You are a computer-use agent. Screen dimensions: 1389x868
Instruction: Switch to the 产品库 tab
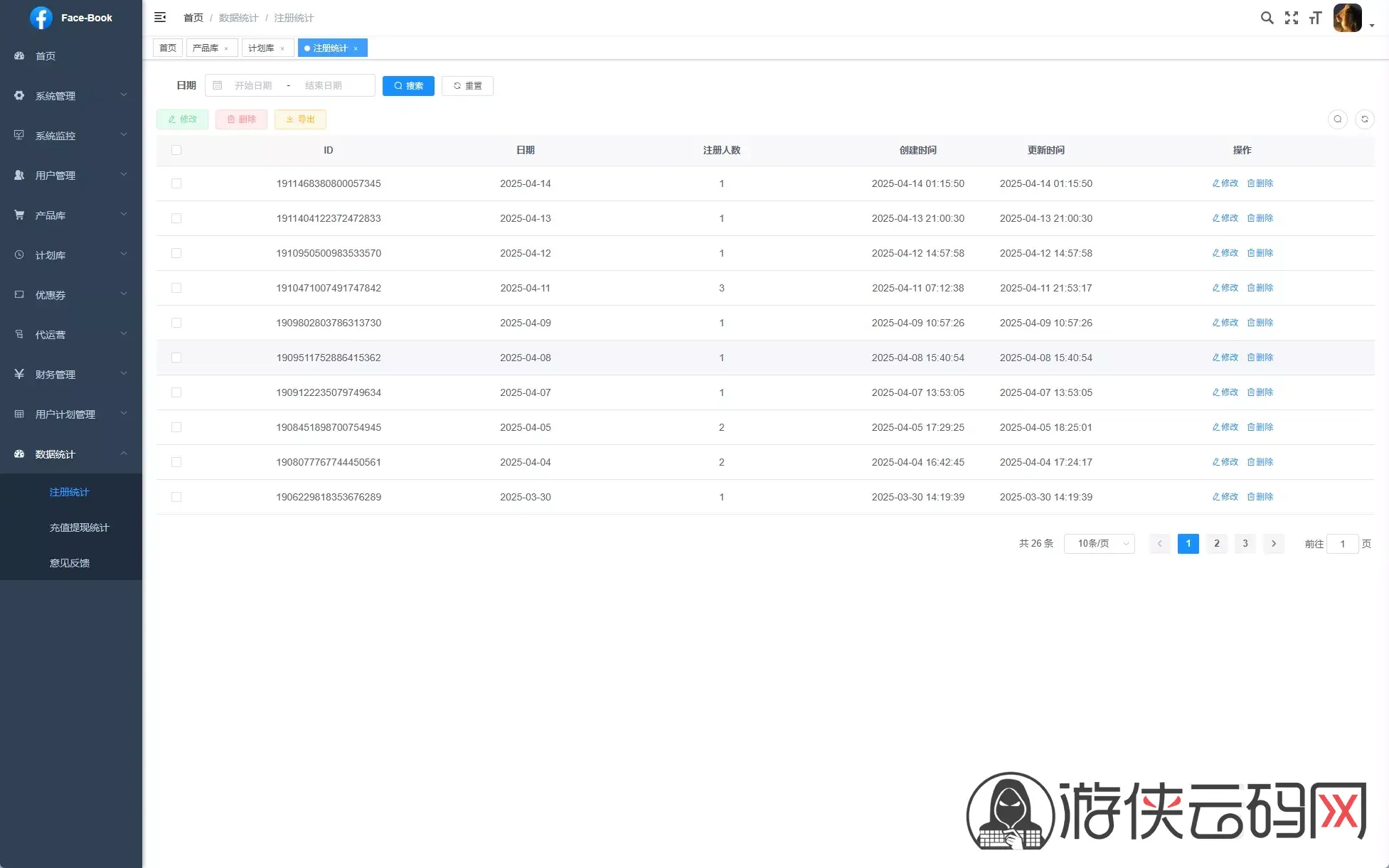coord(206,48)
